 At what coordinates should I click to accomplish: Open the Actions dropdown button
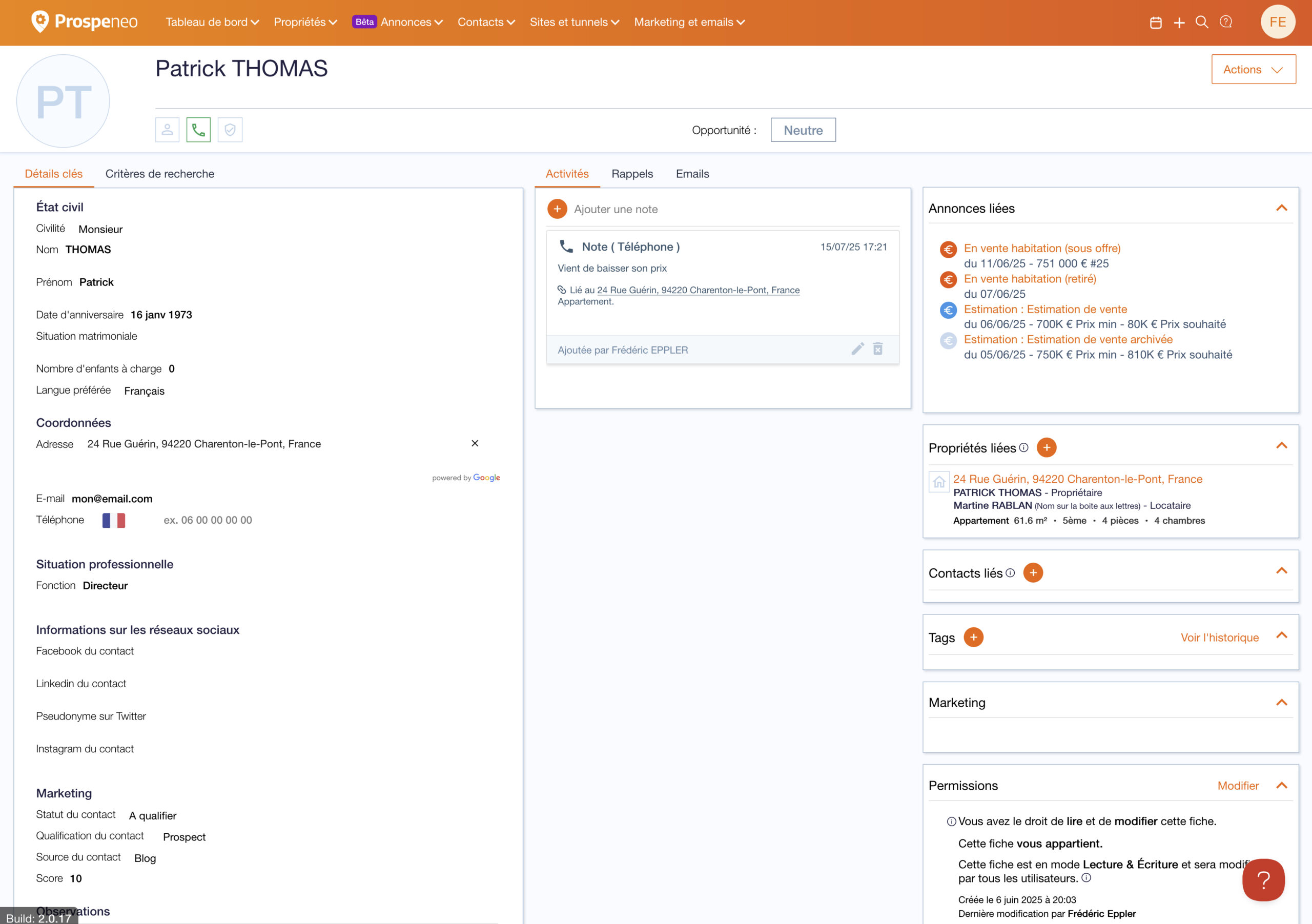tap(1254, 69)
